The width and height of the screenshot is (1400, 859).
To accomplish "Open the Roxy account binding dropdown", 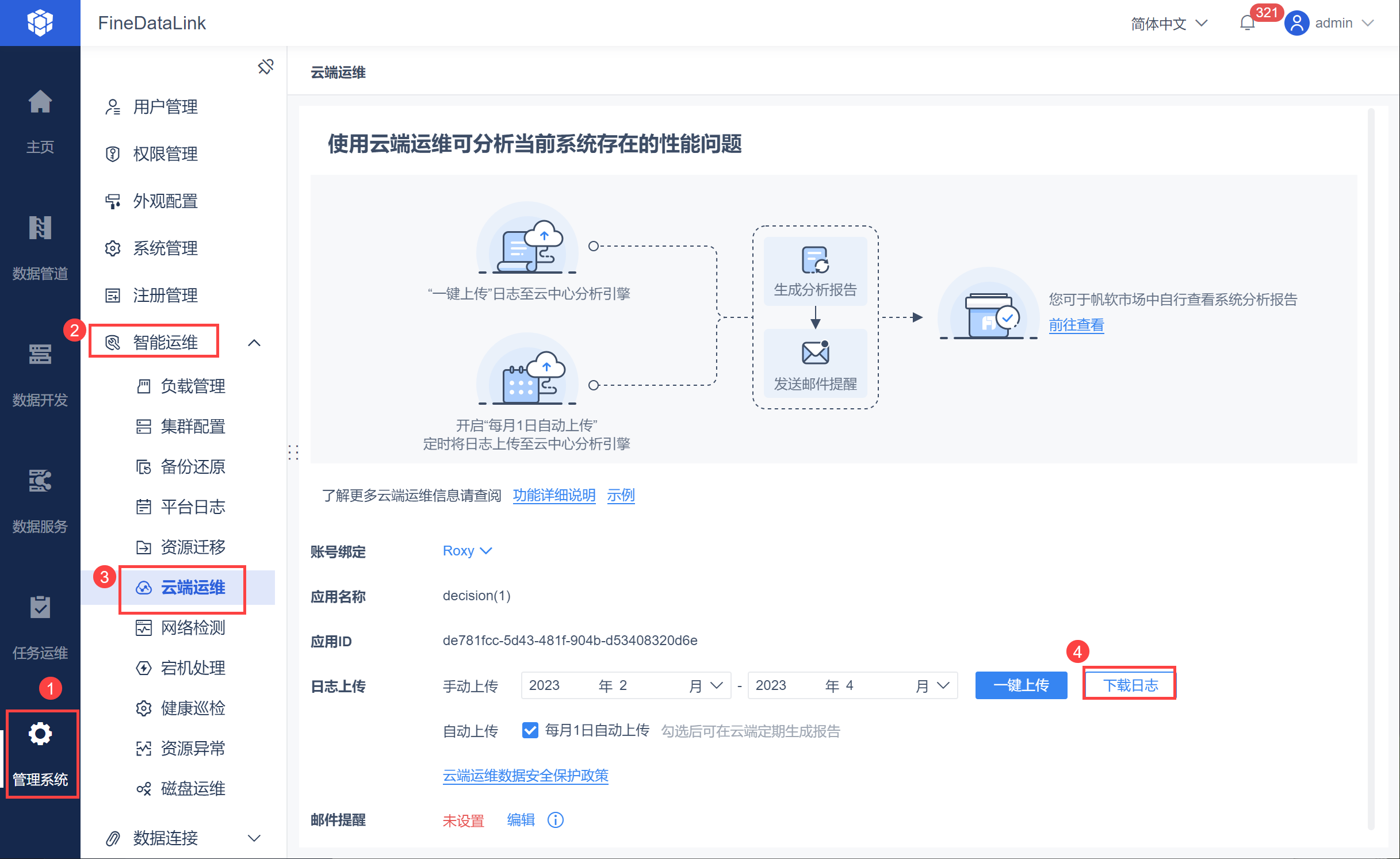I will click(x=467, y=551).
